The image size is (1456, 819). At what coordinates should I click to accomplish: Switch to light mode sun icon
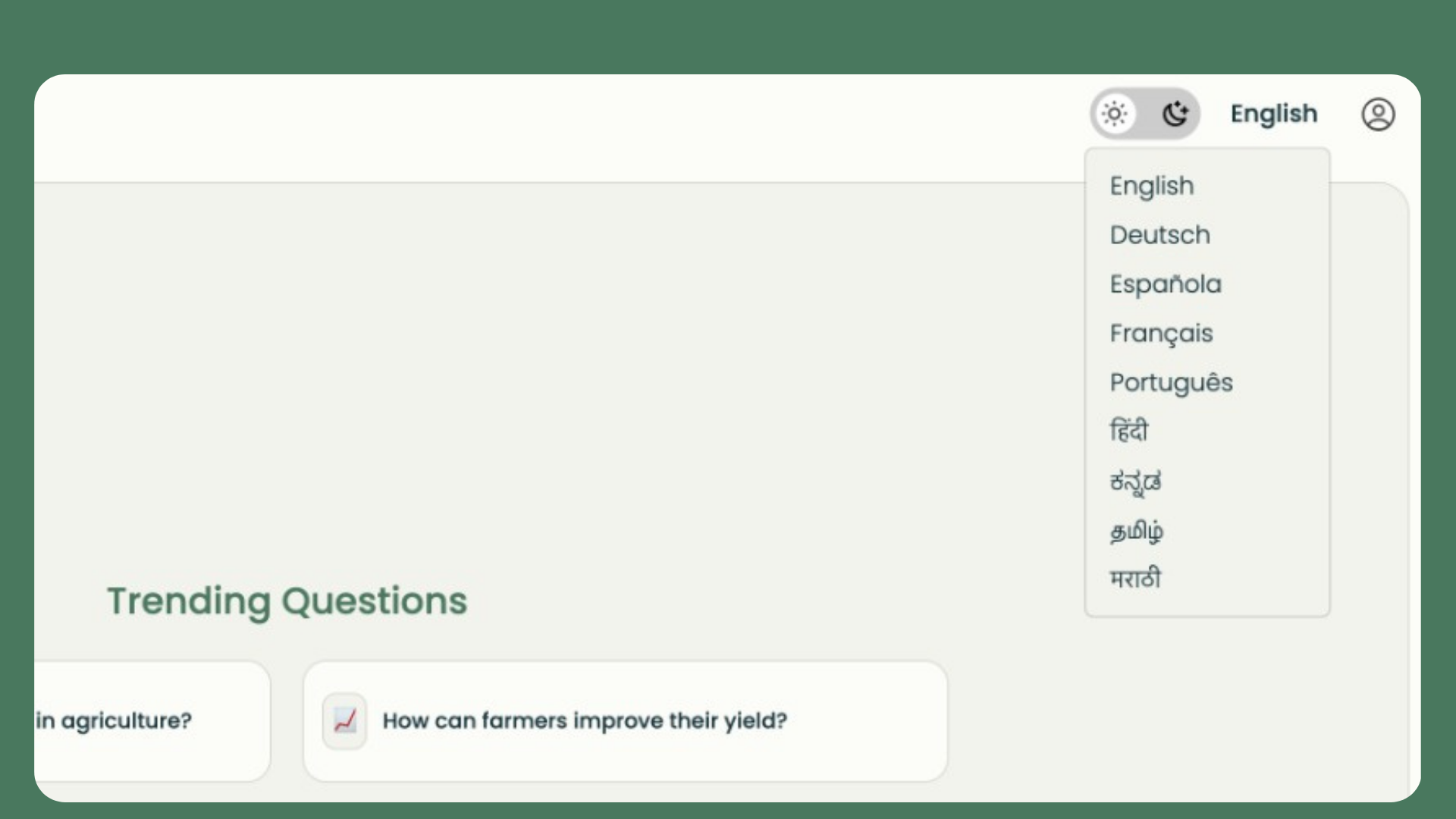tap(1115, 115)
